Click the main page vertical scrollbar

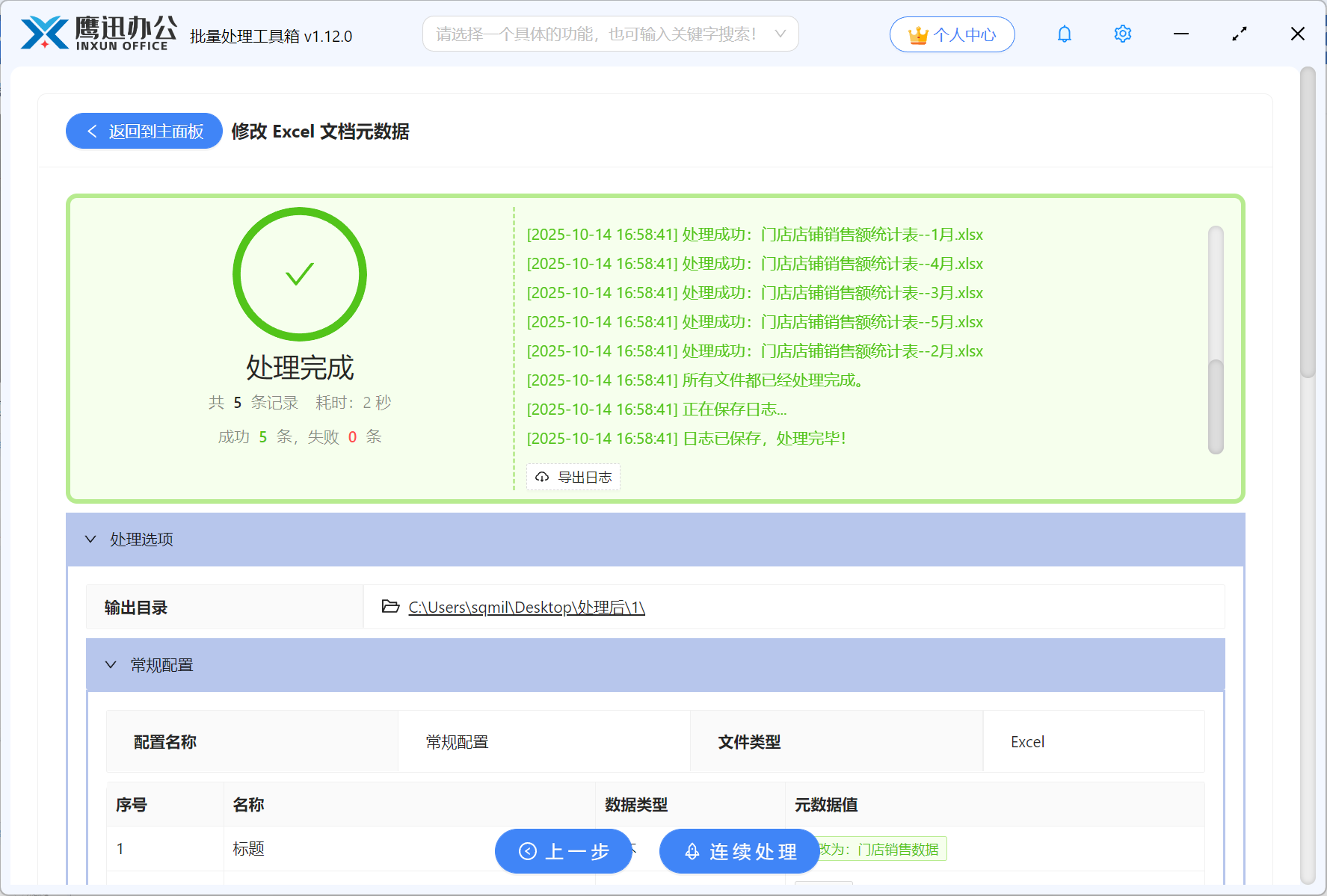click(x=1307, y=224)
